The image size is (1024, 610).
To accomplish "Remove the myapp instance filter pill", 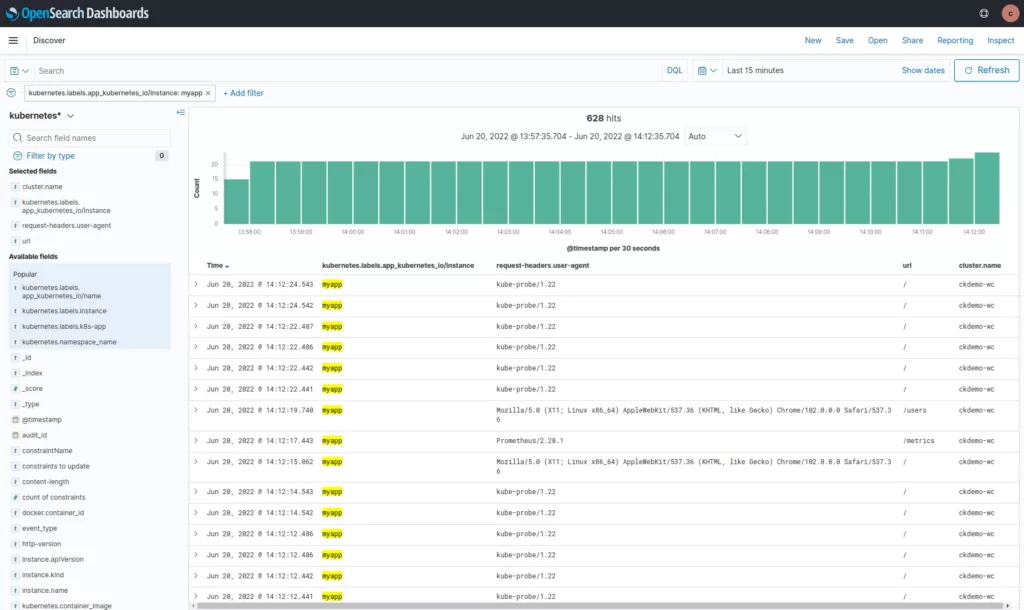I will point(208,93).
